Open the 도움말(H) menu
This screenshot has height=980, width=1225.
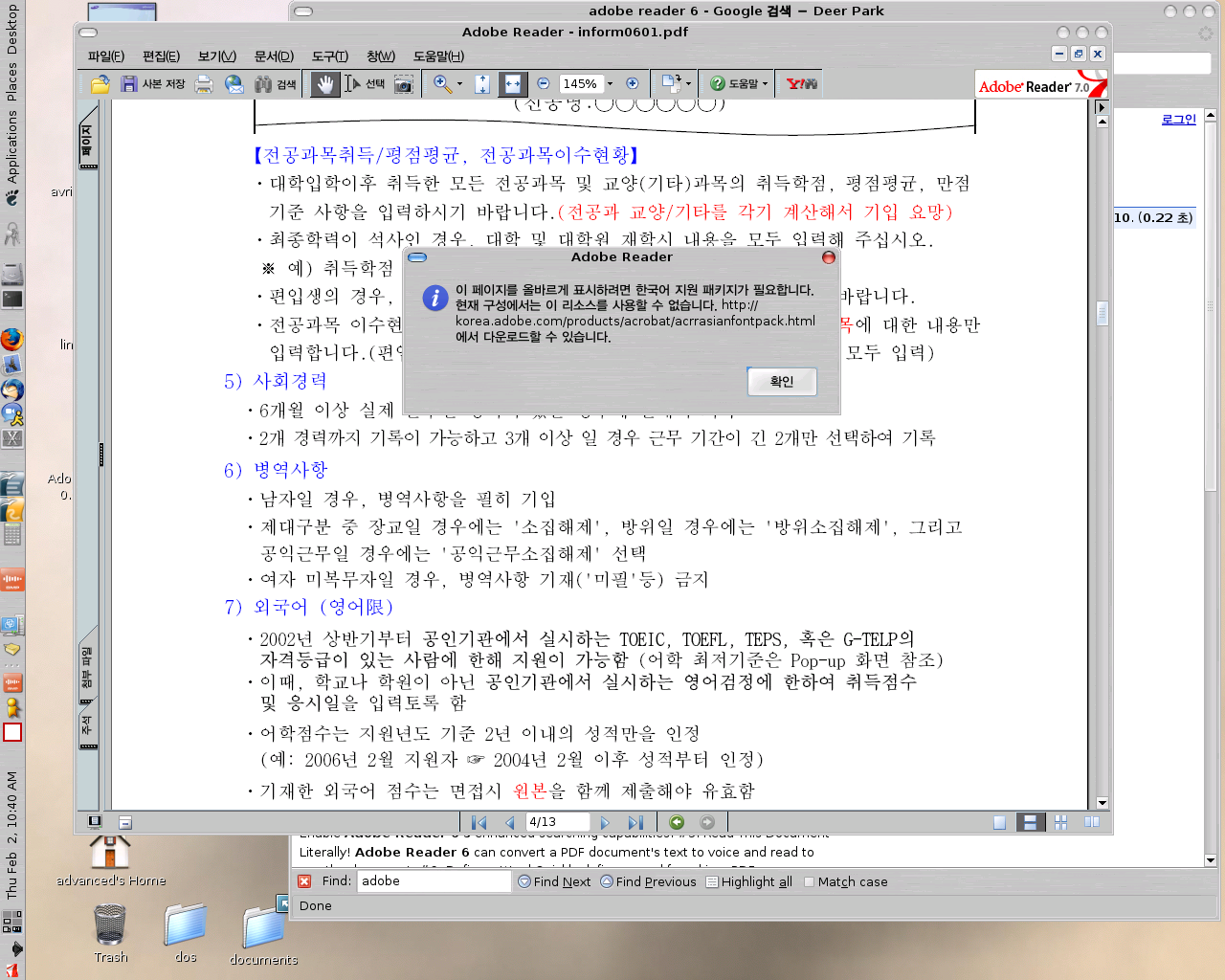click(438, 56)
